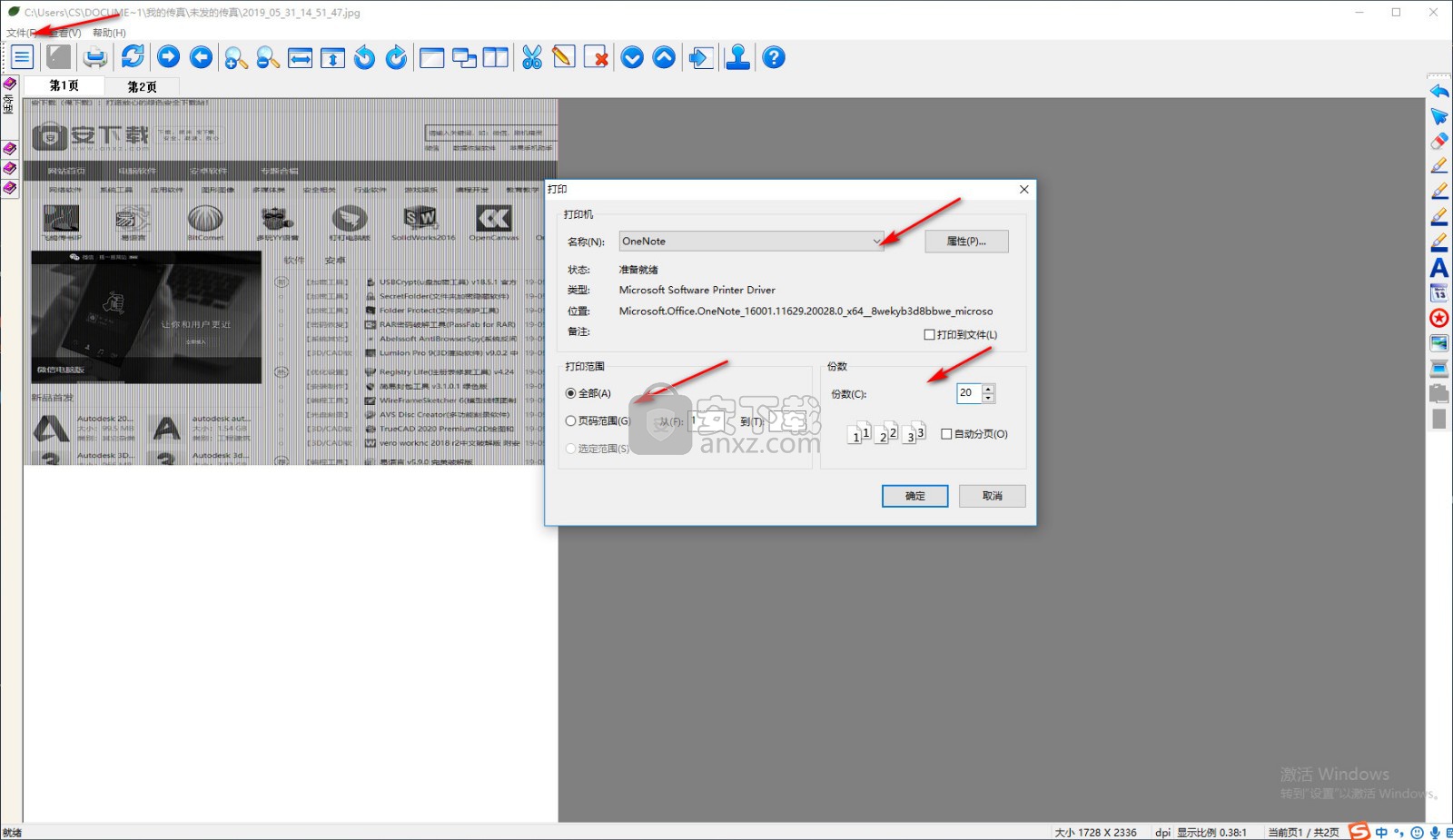Screen dimensions: 1453x840
Task: Open the 查看(V) menu
Action: point(65,33)
